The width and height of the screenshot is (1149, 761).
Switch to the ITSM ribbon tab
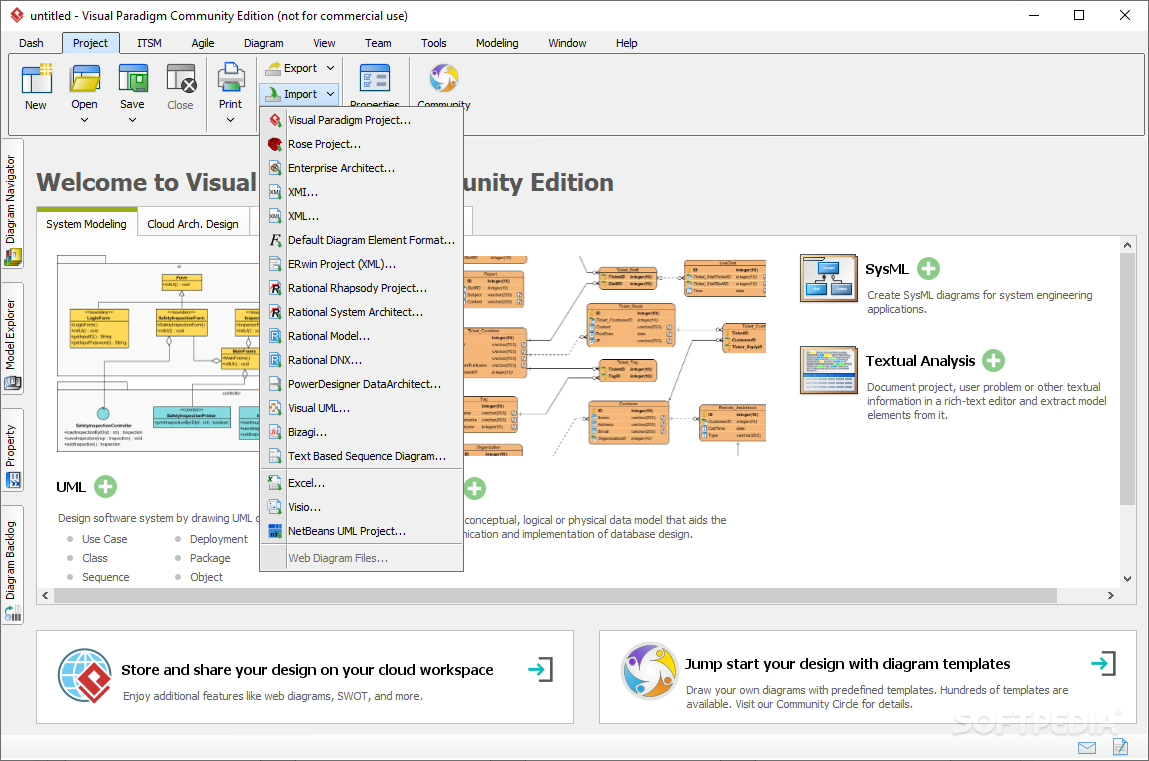click(x=149, y=43)
